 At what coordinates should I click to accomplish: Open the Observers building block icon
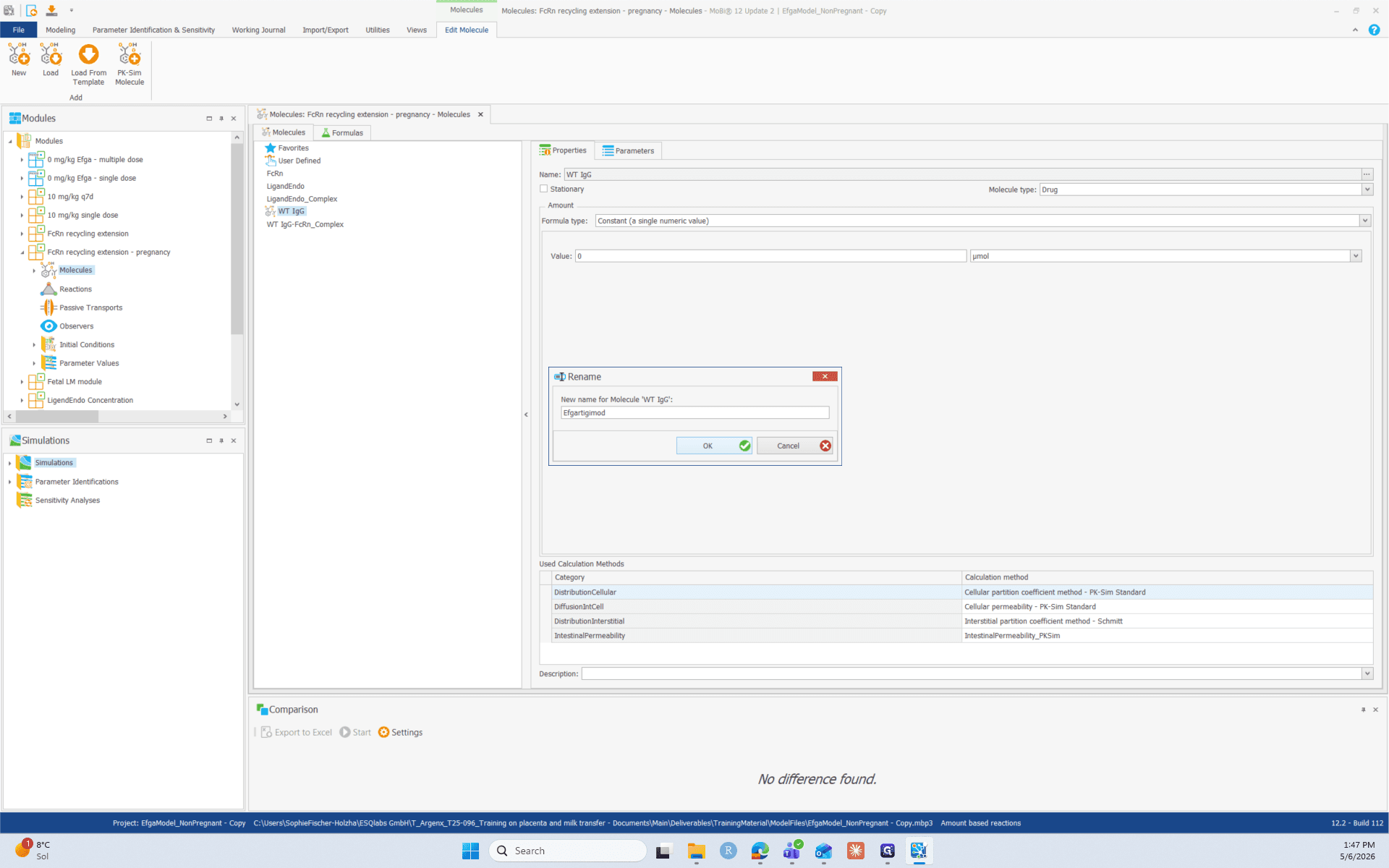click(48, 326)
